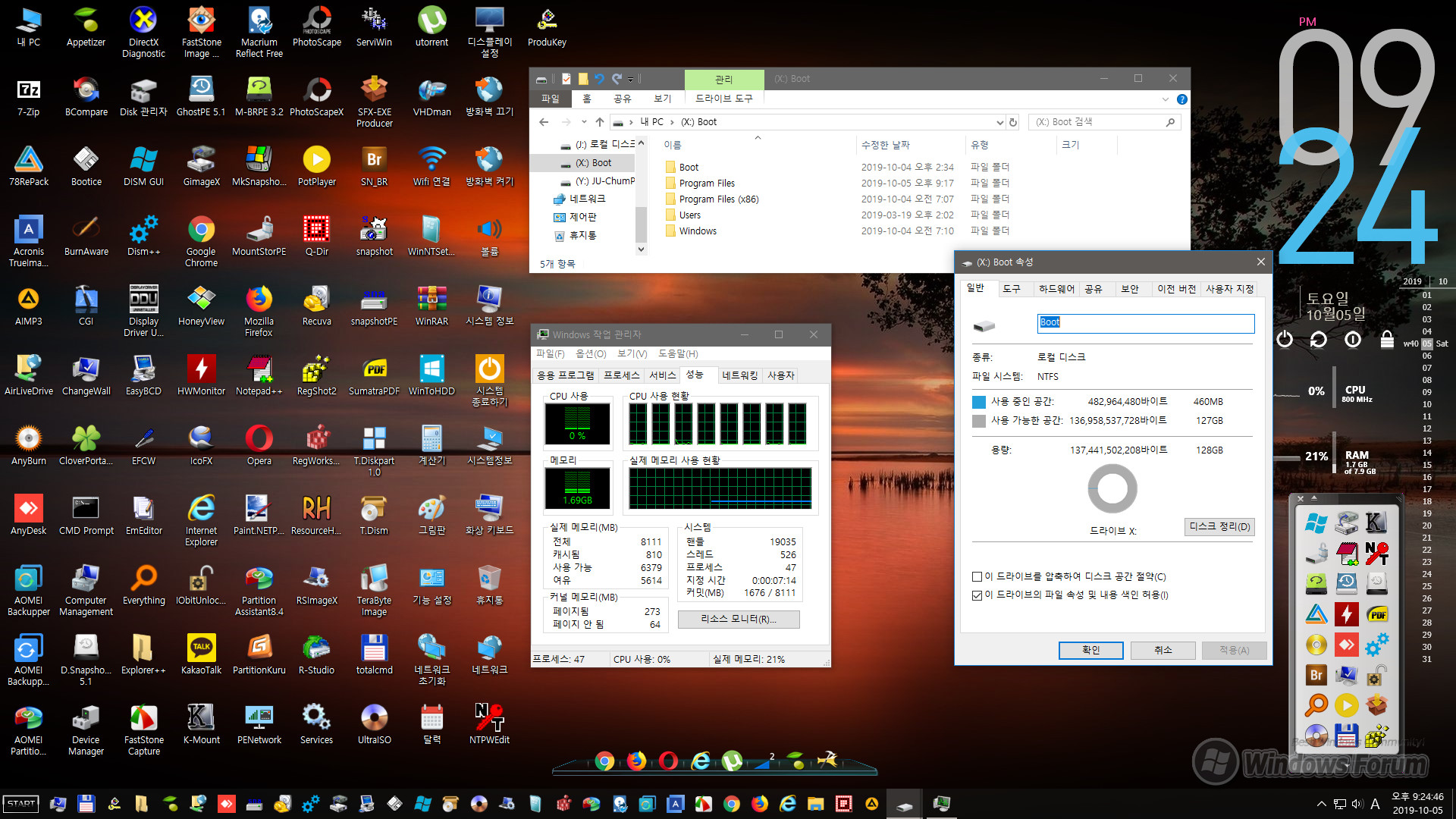This screenshot has width=1456, height=819.
Task: Launch Mozilla Firefox desktop shortcut
Action: (259, 311)
